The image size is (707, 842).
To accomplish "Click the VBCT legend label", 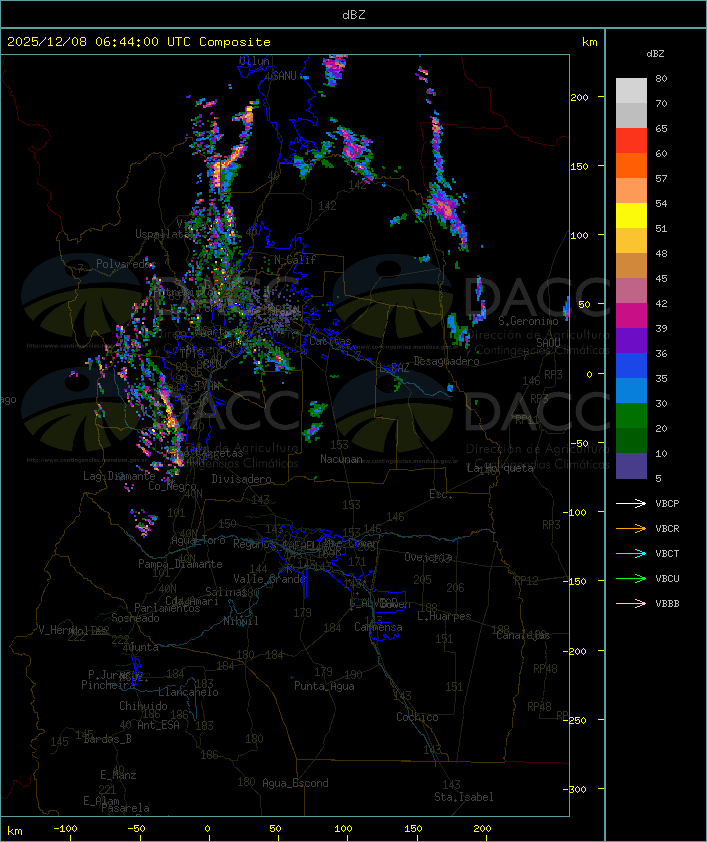I will click(x=667, y=553).
